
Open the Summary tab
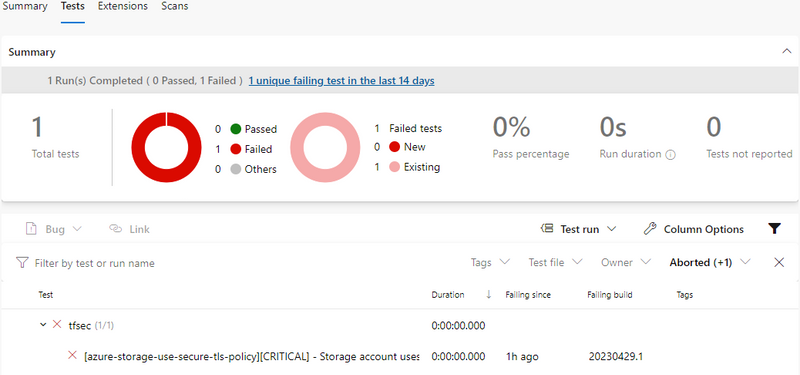click(x=24, y=7)
